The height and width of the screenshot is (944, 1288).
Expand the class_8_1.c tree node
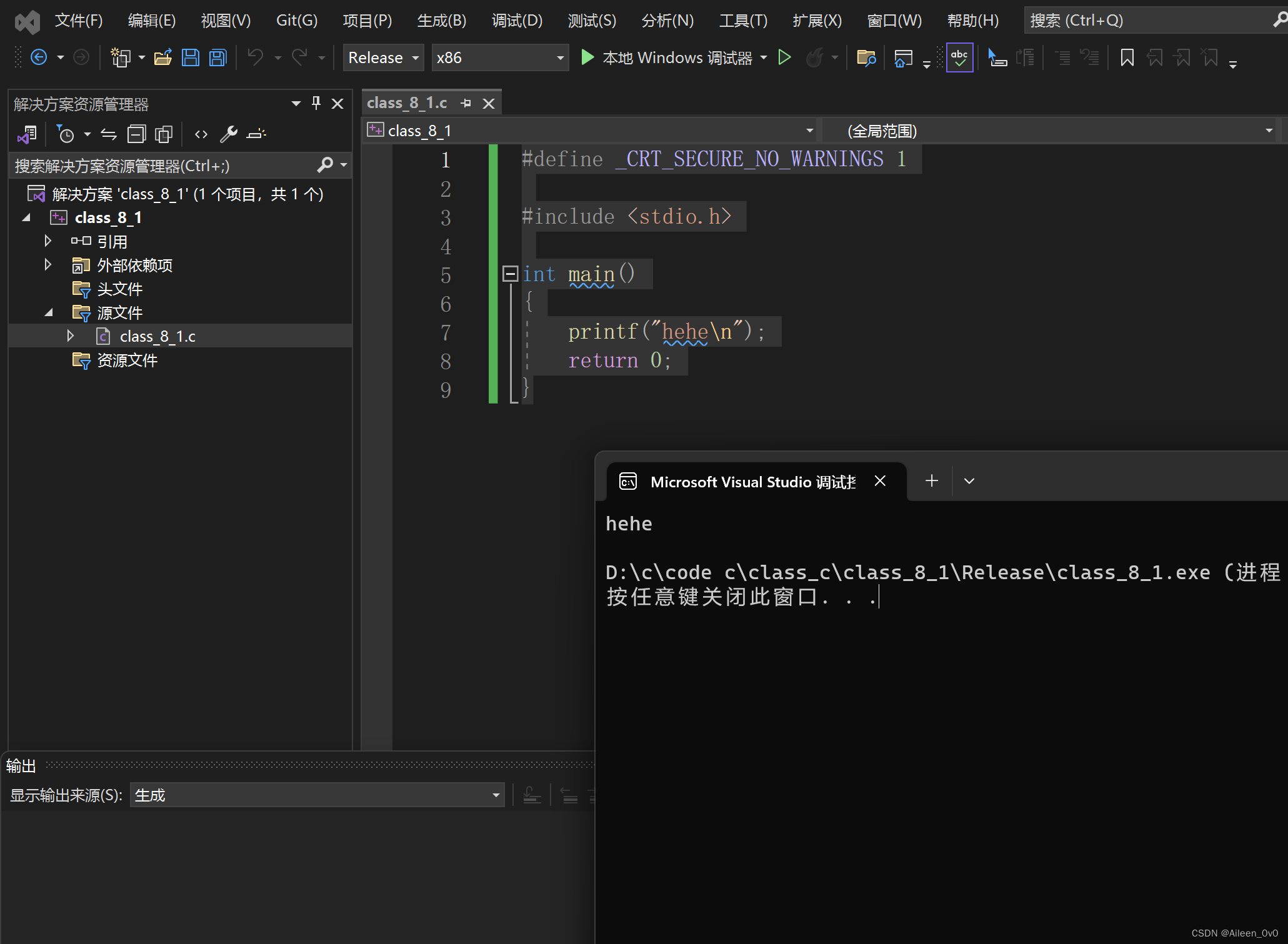[x=71, y=336]
